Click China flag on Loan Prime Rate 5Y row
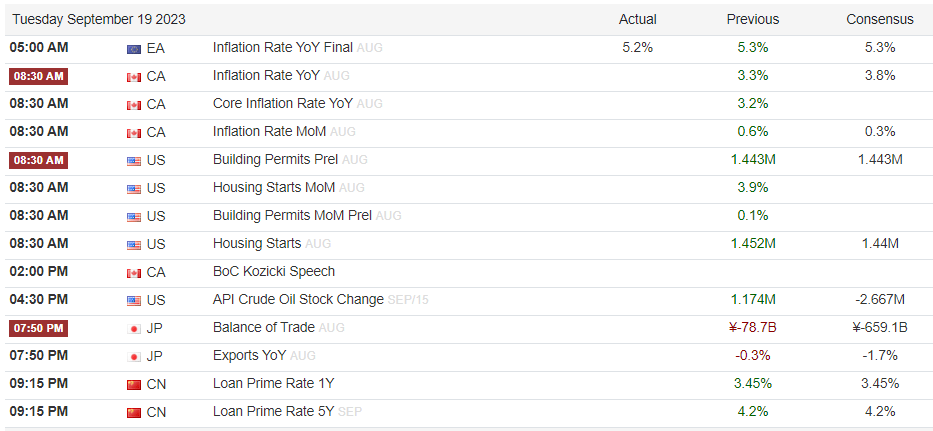The image size is (933, 431). 133,412
